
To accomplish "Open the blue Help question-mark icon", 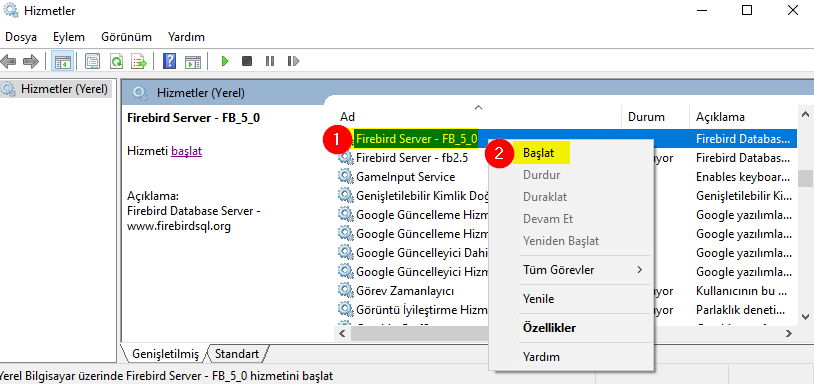I will pyautogui.click(x=169, y=61).
